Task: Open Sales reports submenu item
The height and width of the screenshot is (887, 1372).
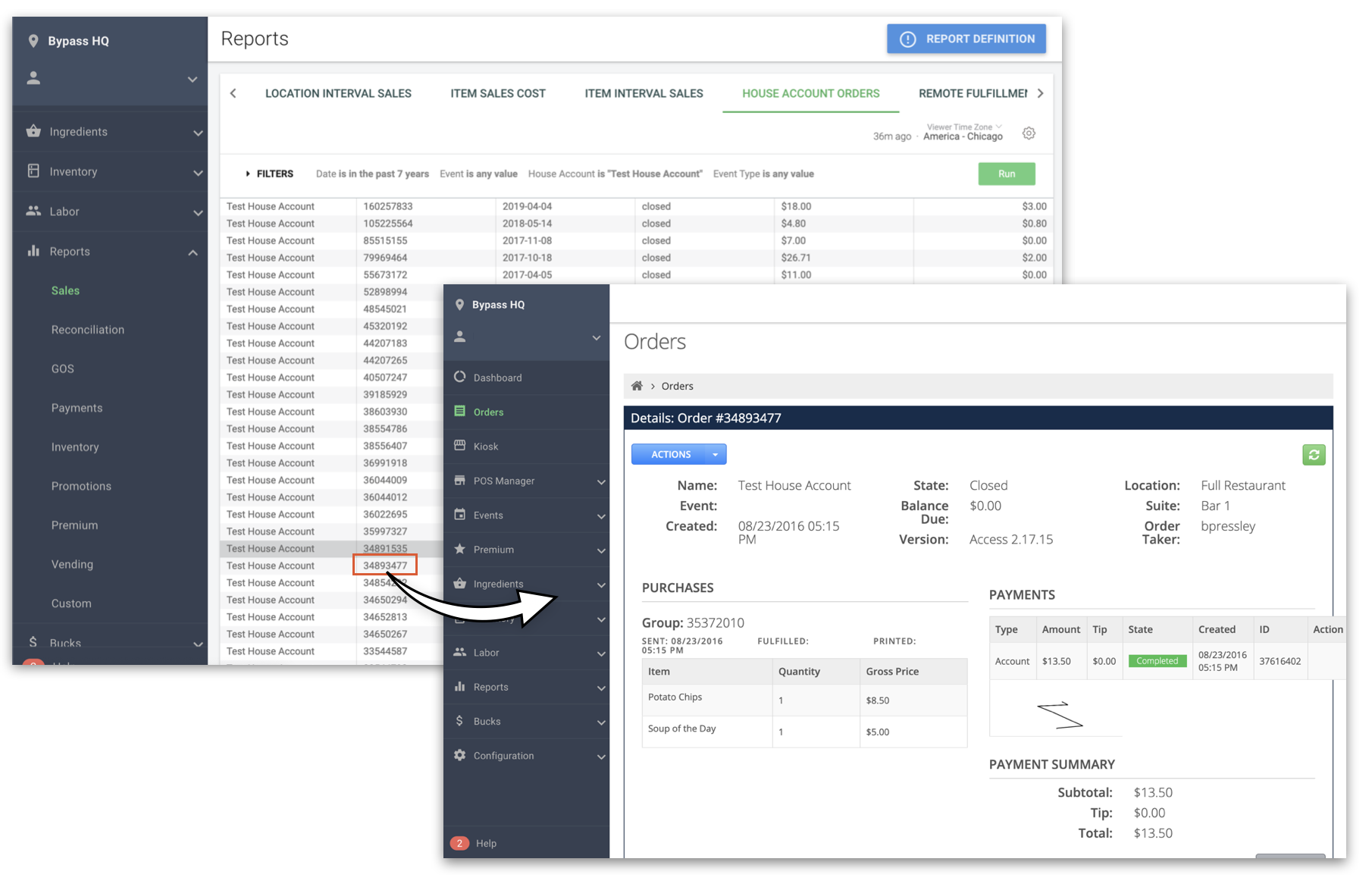Action: (x=65, y=290)
